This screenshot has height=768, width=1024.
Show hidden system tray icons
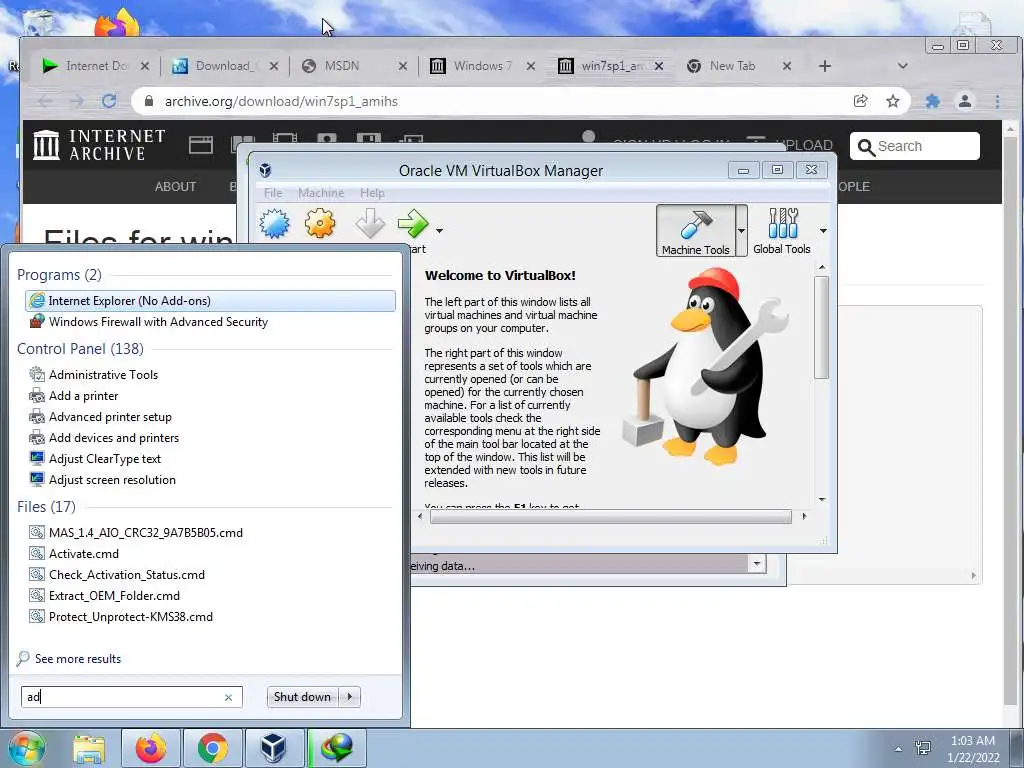point(899,749)
